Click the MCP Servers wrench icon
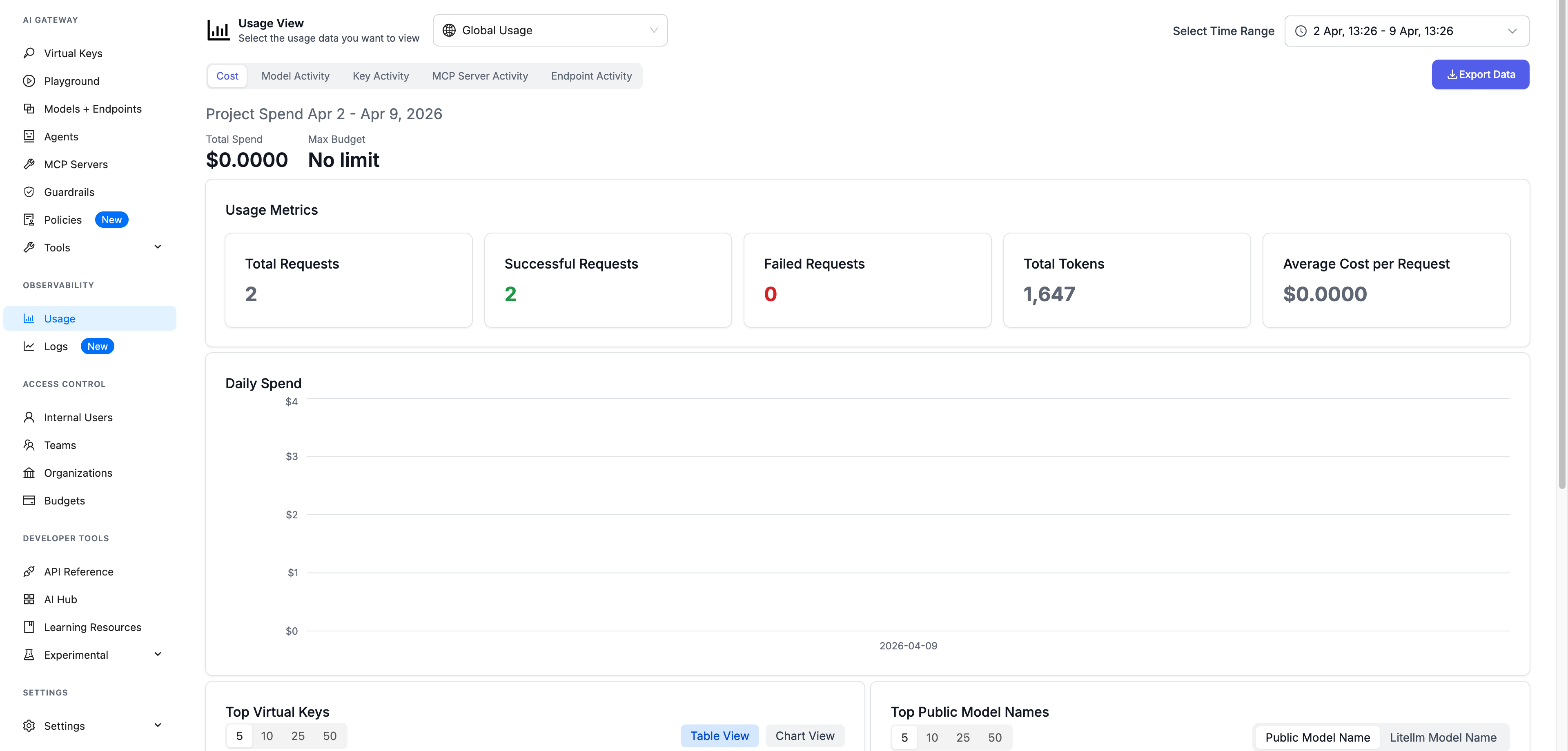Viewport: 1568px width, 751px height. pyautogui.click(x=29, y=164)
